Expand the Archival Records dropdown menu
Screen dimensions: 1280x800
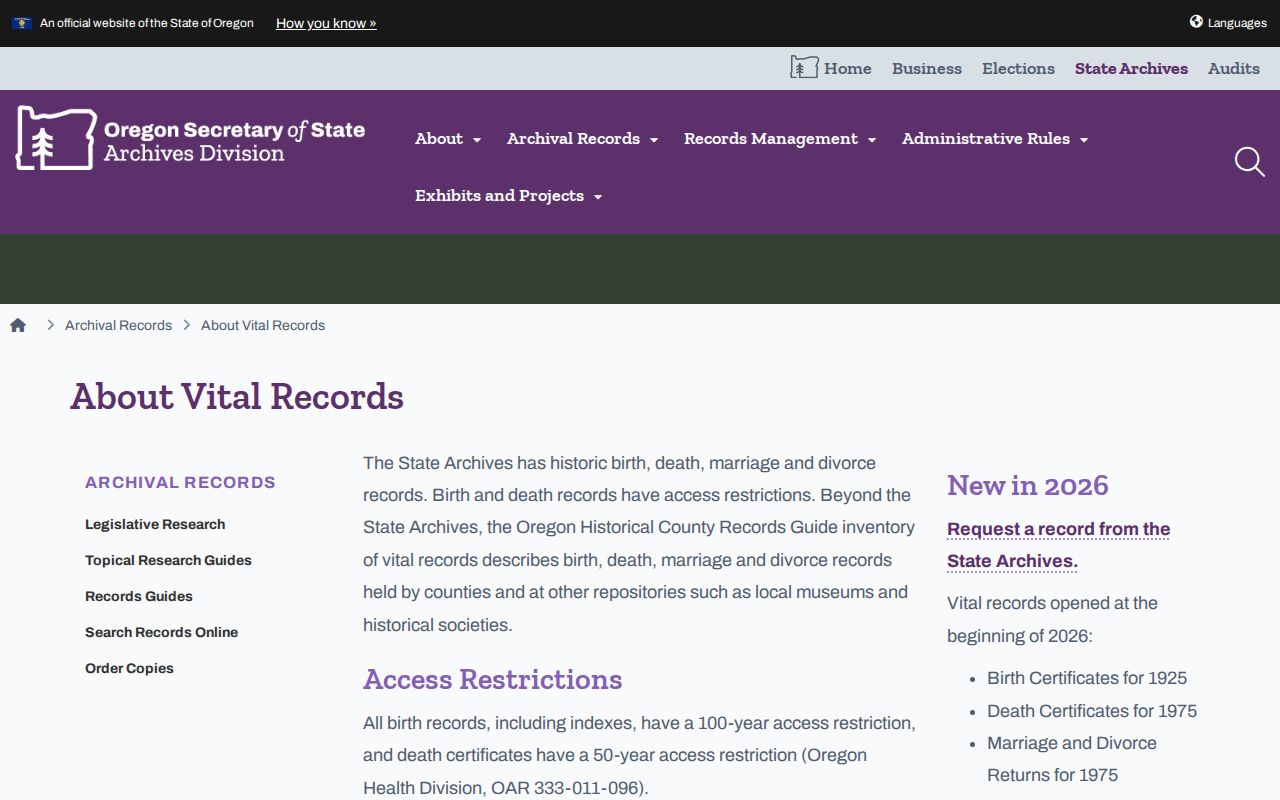pos(583,139)
